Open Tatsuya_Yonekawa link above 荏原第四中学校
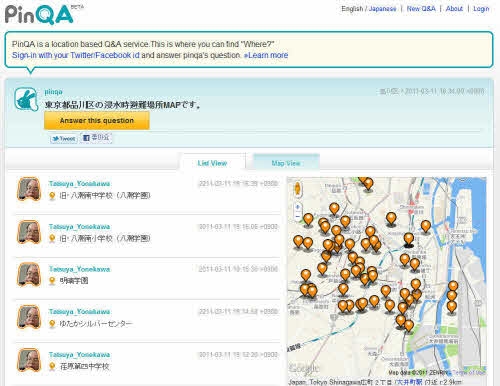The height and width of the screenshot is (386, 500). click(x=79, y=355)
